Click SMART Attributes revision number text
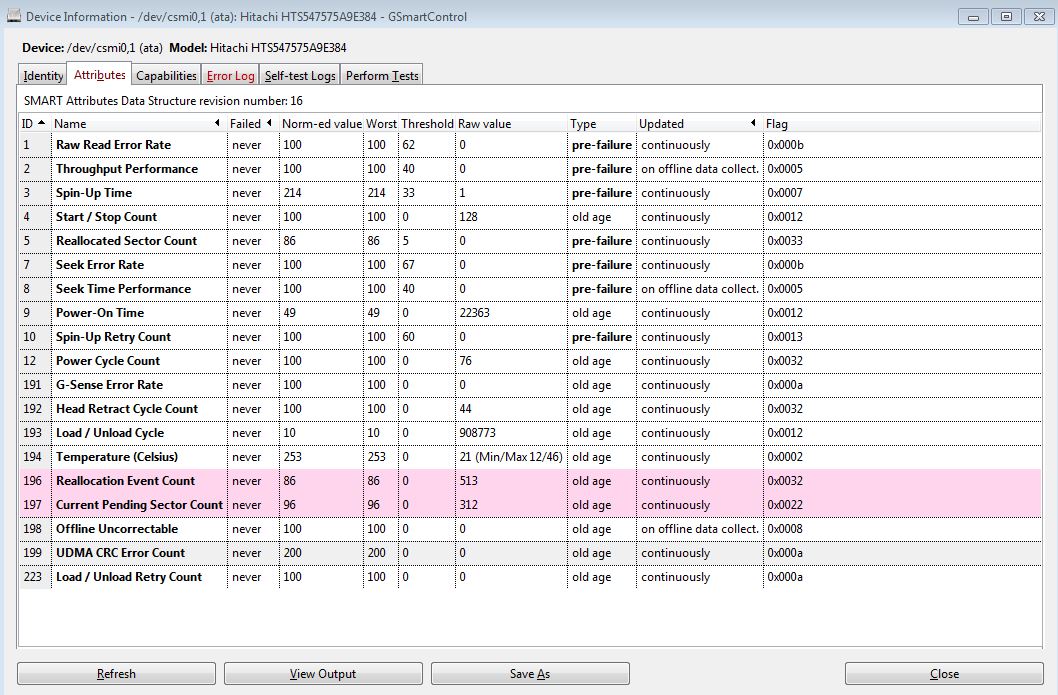The width and height of the screenshot is (1058, 695). [163, 101]
